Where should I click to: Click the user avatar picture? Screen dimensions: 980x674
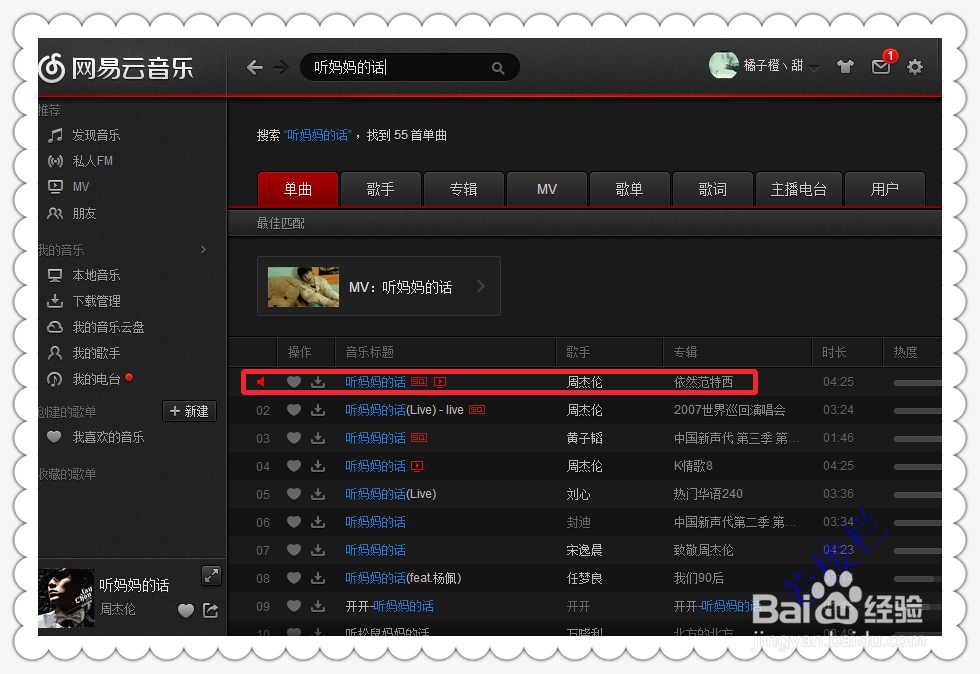click(724, 65)
